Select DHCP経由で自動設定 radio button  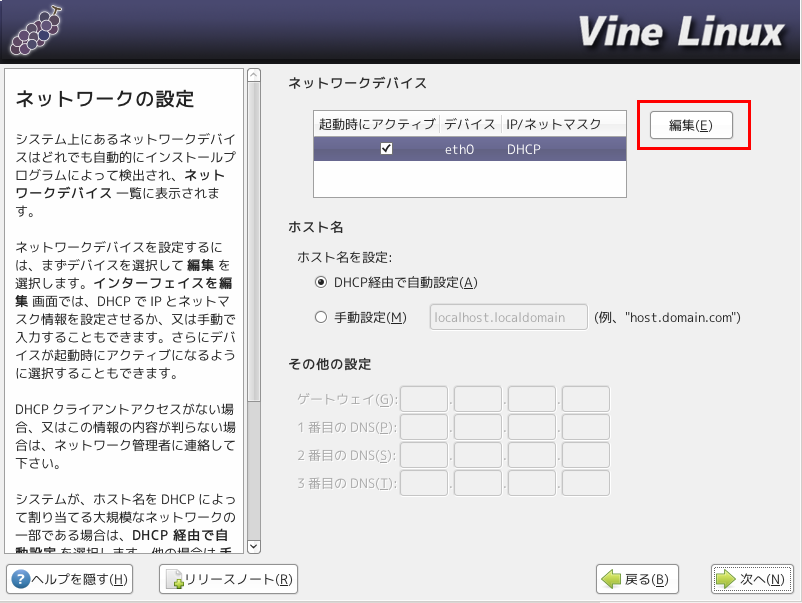pyautogui.click(x=321, y=282)
